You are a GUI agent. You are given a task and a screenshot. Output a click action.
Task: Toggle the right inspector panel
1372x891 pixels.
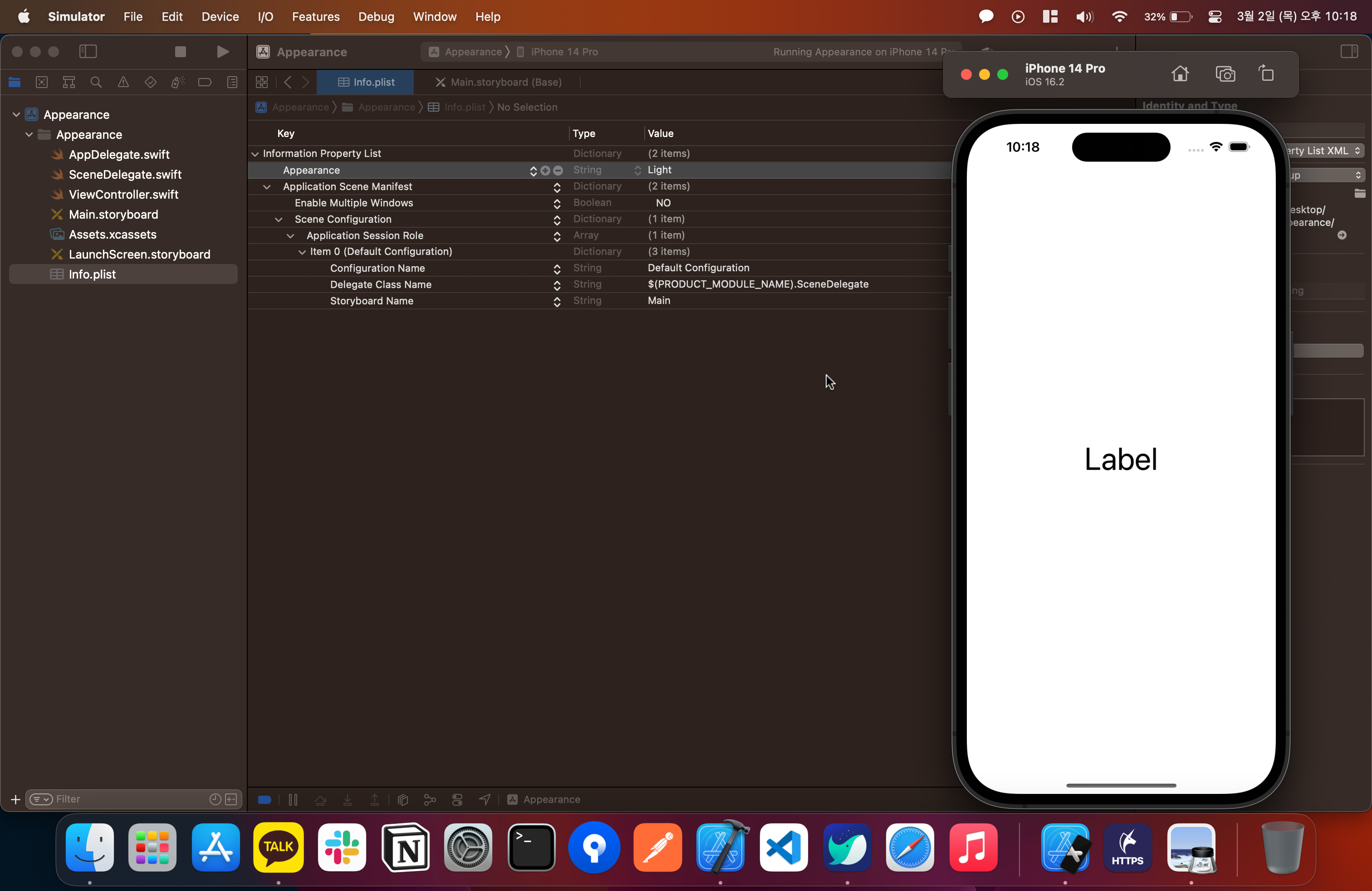click(x=1348, y=52)
